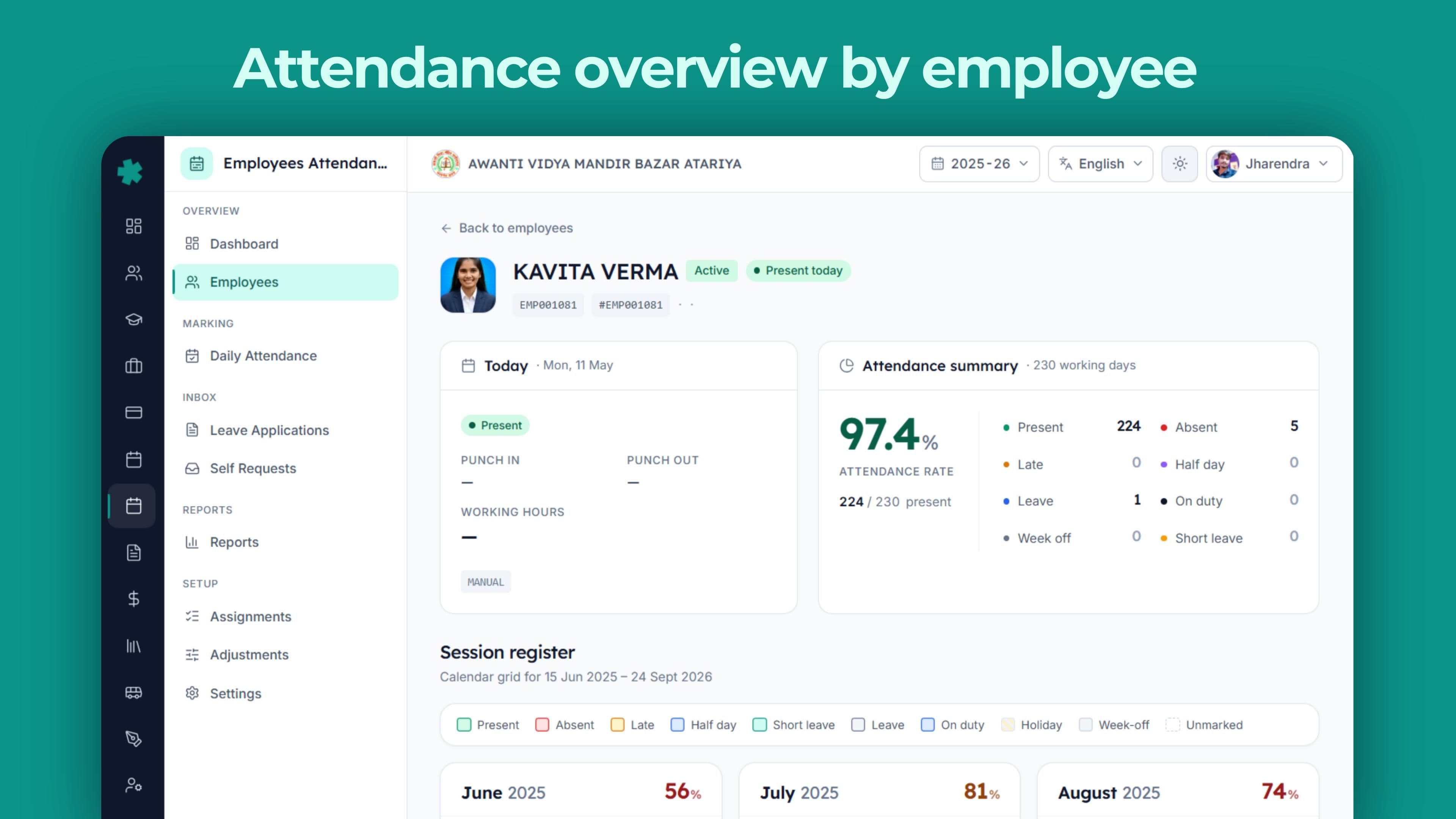Open the document icon in dark rail
The width and height of the screenshot is (1456, 819).
[x=133, y=552]
